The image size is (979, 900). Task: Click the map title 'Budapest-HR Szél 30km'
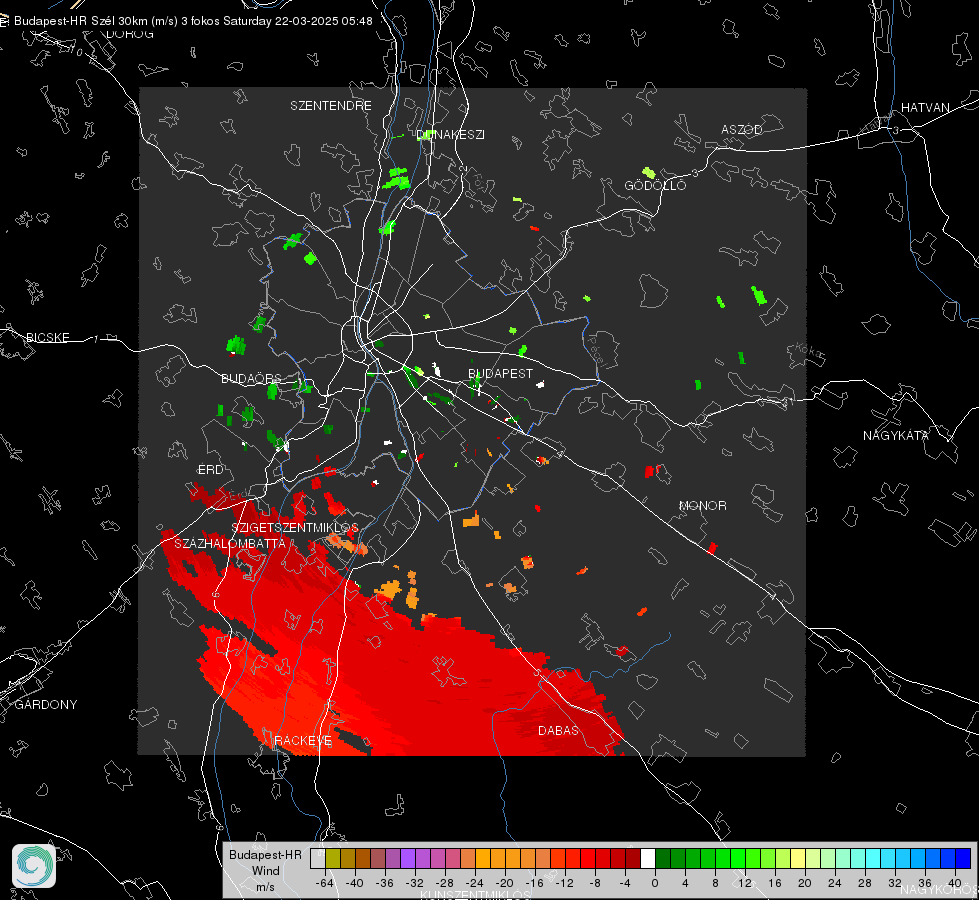[x=81, y=21]
